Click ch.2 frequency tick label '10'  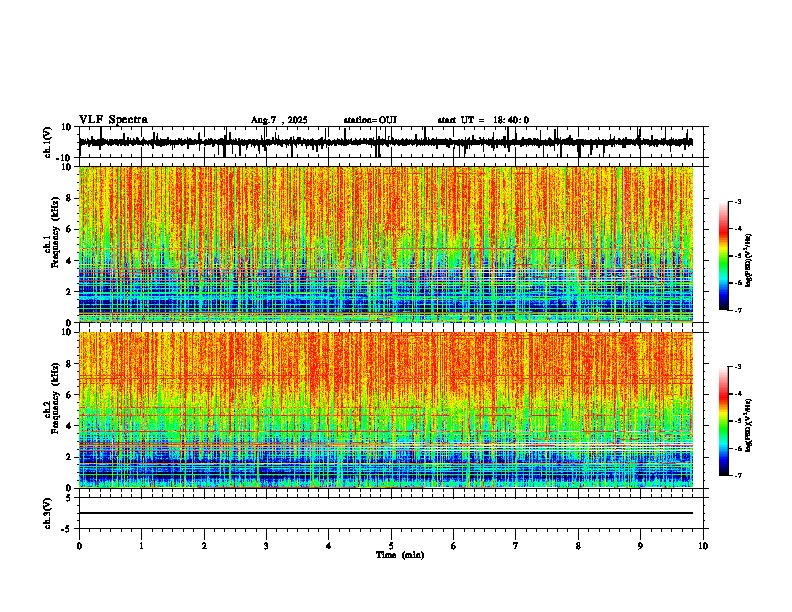67,332
